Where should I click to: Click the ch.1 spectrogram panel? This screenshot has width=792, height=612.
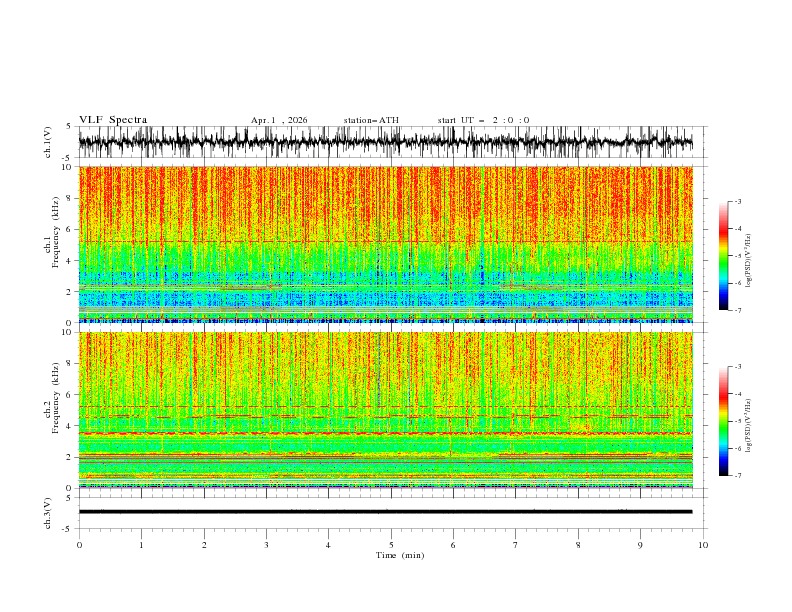point(385,244)
